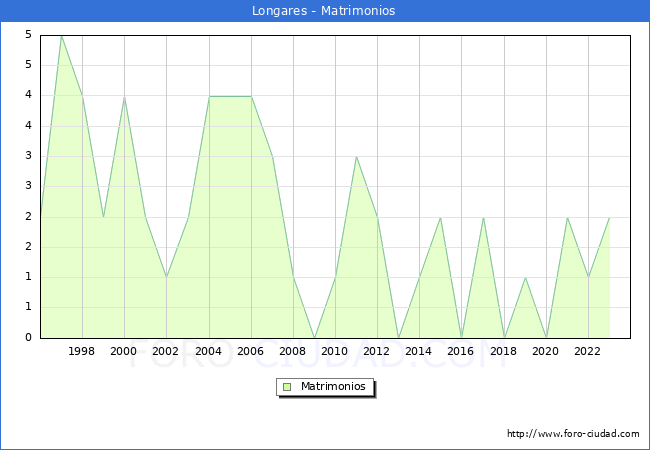650x450 pixels.
Task: Select the 2002 x-axis label
Action: click(165, 351)
